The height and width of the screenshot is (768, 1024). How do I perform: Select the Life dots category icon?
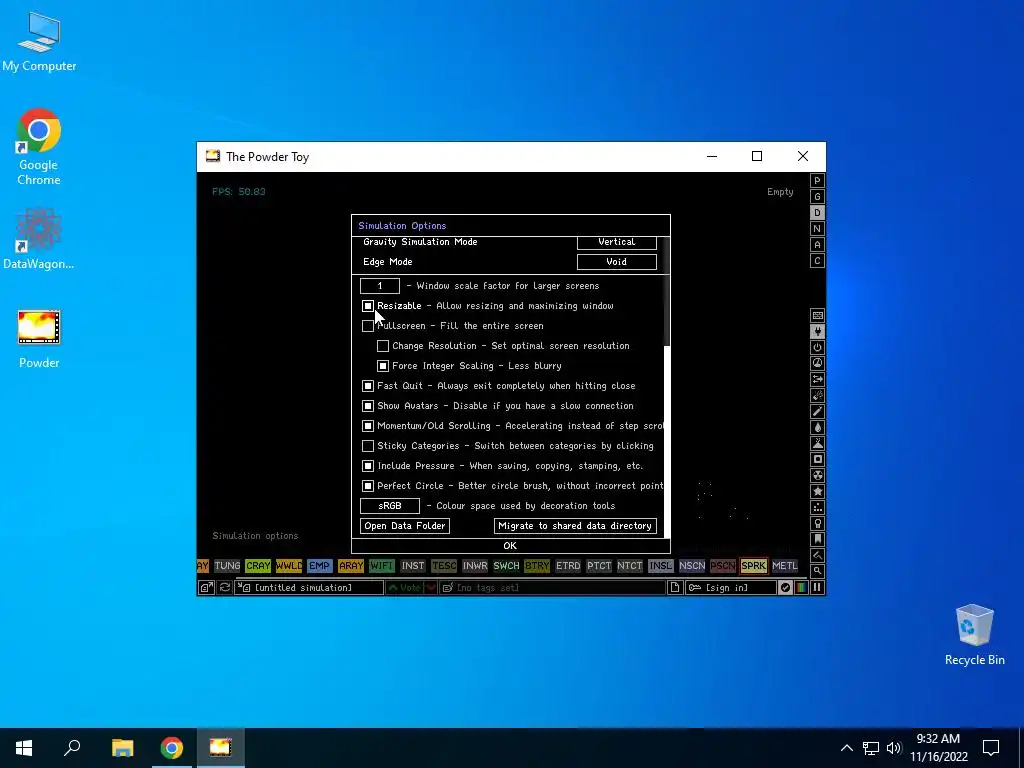(x=817, y=507)
